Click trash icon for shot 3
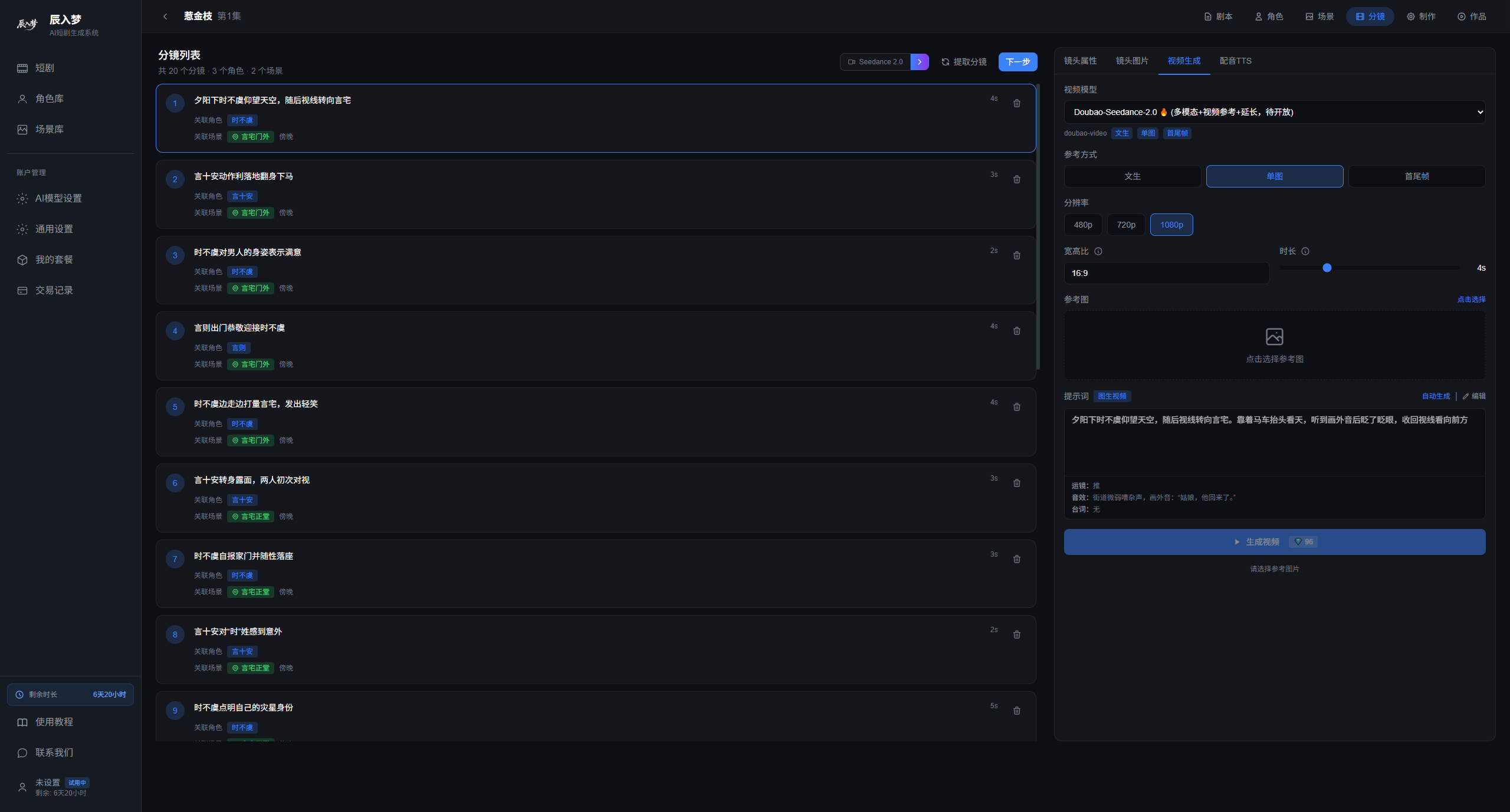 [x=1017, y=255]
